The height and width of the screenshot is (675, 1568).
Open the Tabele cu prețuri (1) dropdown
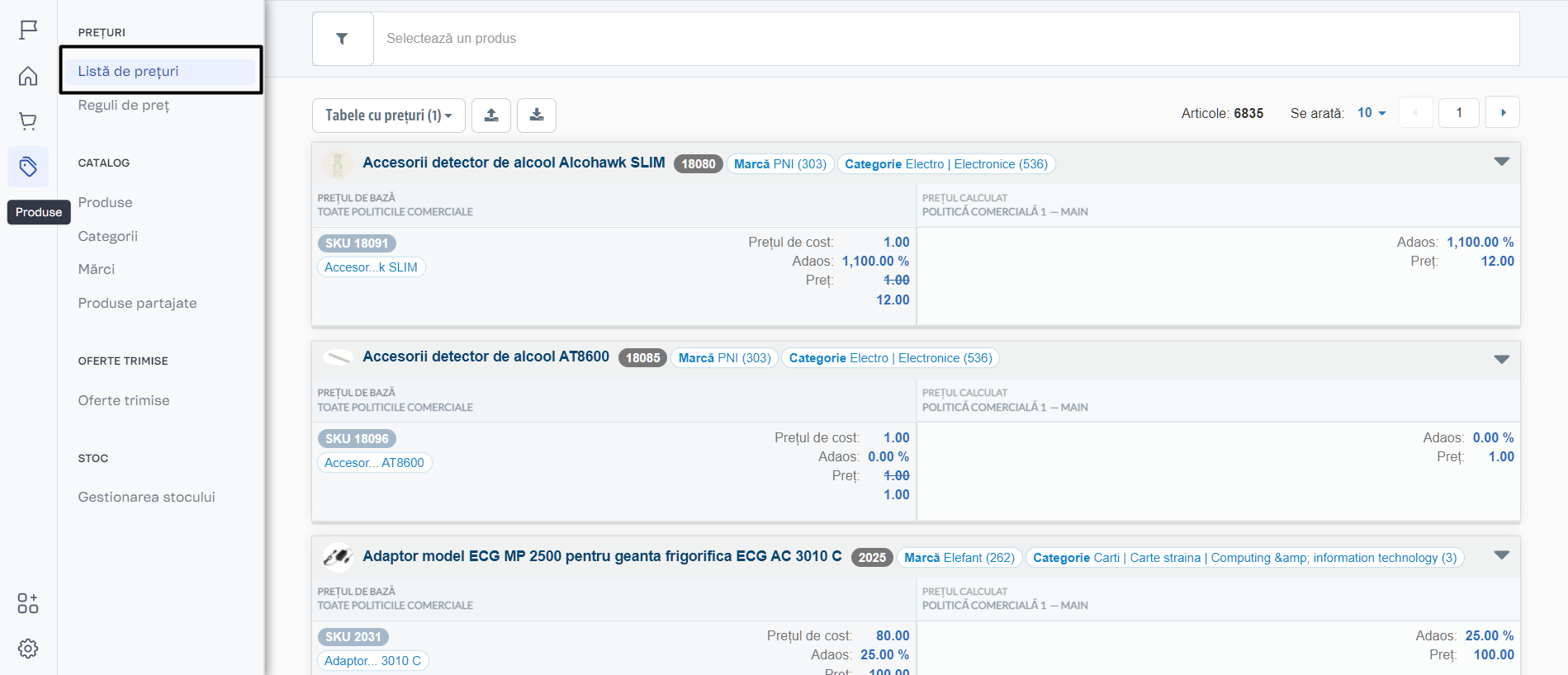(x=388, y=116)
